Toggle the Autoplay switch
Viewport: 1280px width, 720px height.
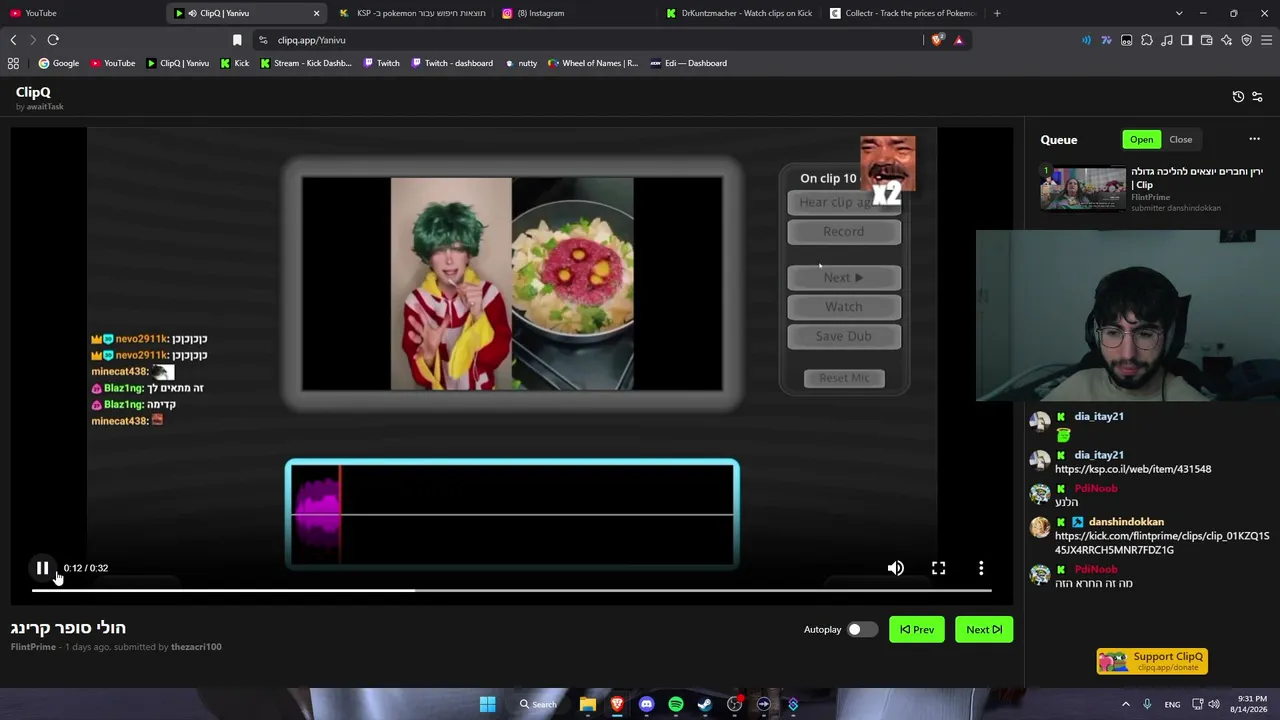coord(862,629)
